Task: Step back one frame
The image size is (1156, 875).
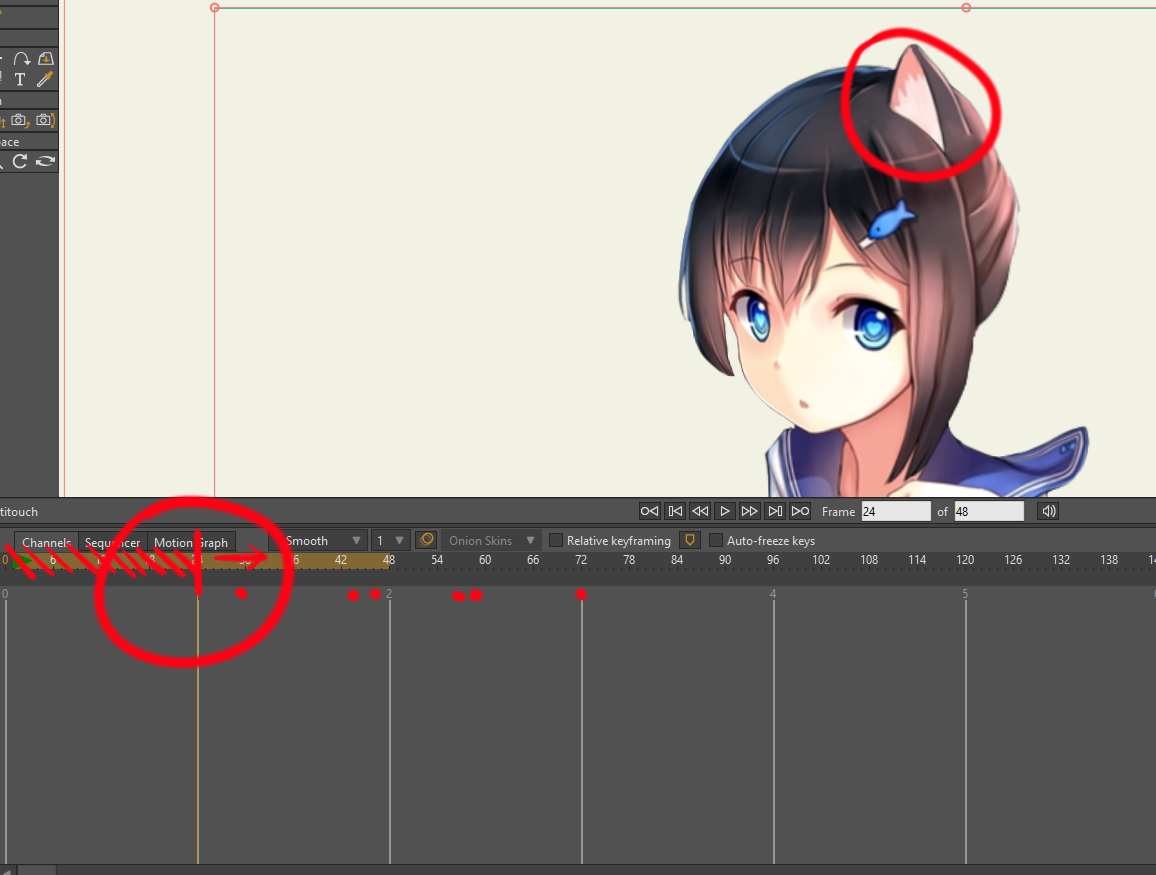Action: [x=700, y=511]
